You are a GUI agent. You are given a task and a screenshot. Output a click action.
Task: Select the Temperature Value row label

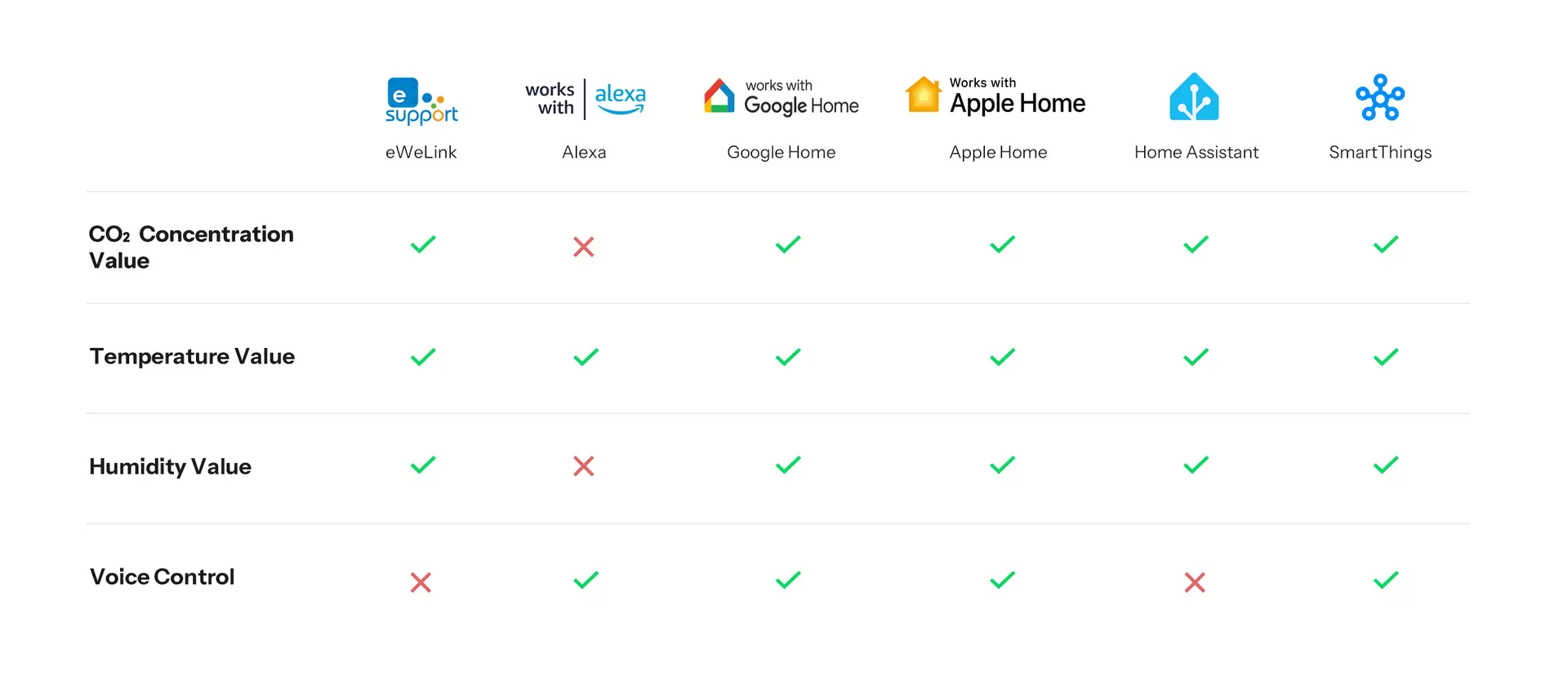pos(192,357)
